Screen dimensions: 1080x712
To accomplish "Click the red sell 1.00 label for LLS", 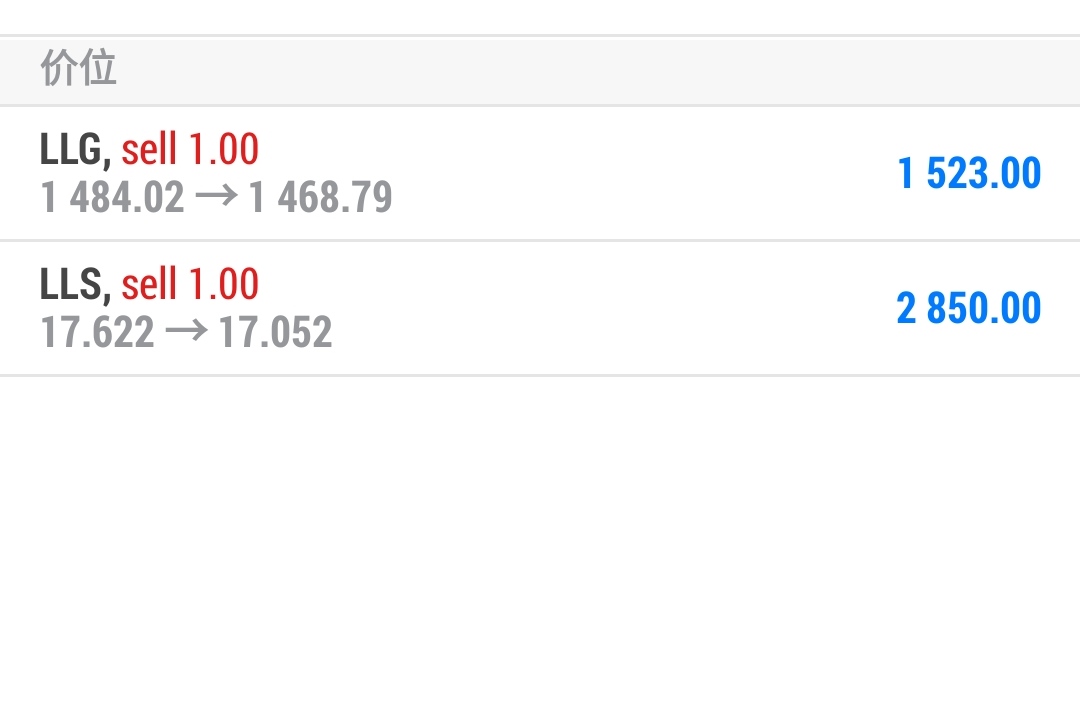I will [190, 284].
